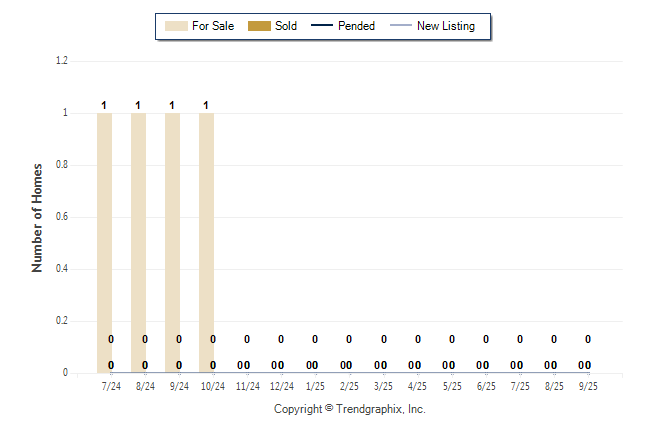
Task: Click the Pended dark line marker
Action: click(321, 26)
